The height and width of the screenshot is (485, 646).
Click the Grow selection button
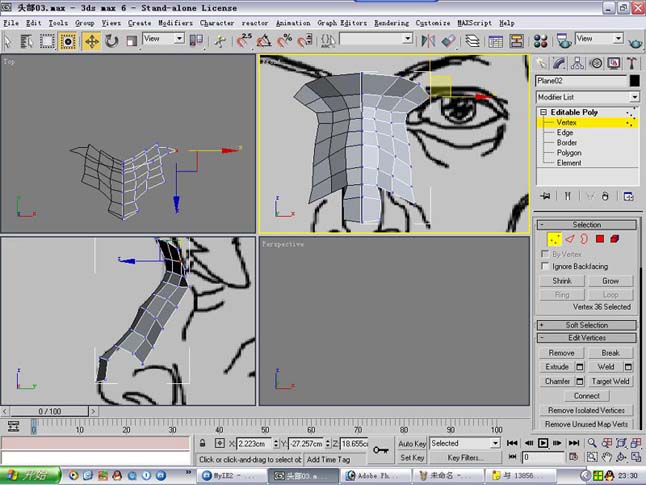pos(611,281)
